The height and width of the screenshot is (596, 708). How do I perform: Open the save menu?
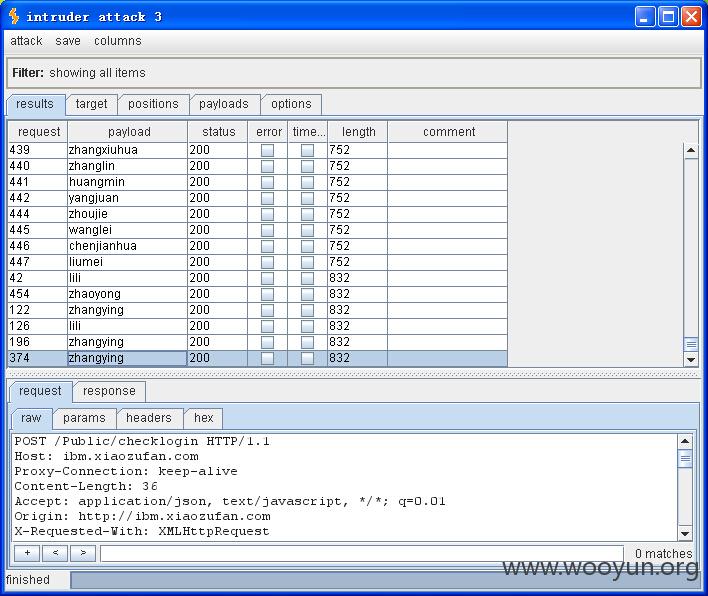[68, 41]
